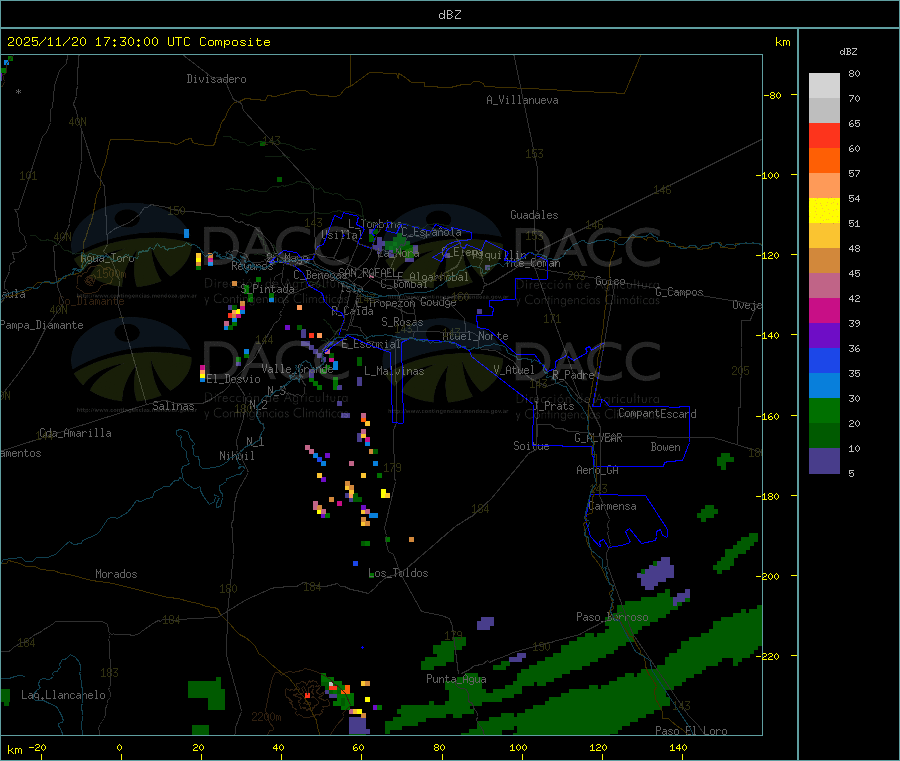Click the 'Co_Diamante' place label
This screenshot has height=761, width=900.
tap(91, 301)
